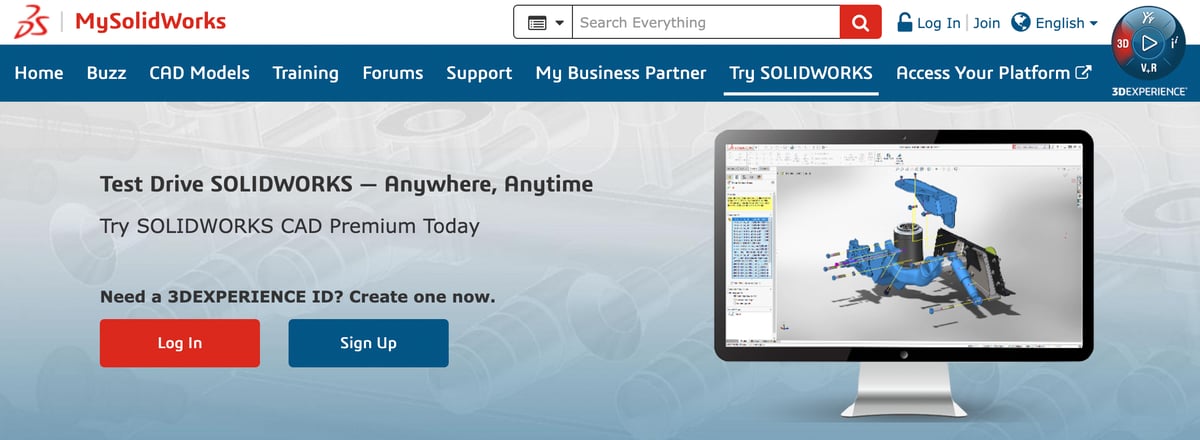Click 'Need a 3DEXPERIENCE ID? Create one now.' text
The image size is (1200, 440).
click(x=298, y=297)
